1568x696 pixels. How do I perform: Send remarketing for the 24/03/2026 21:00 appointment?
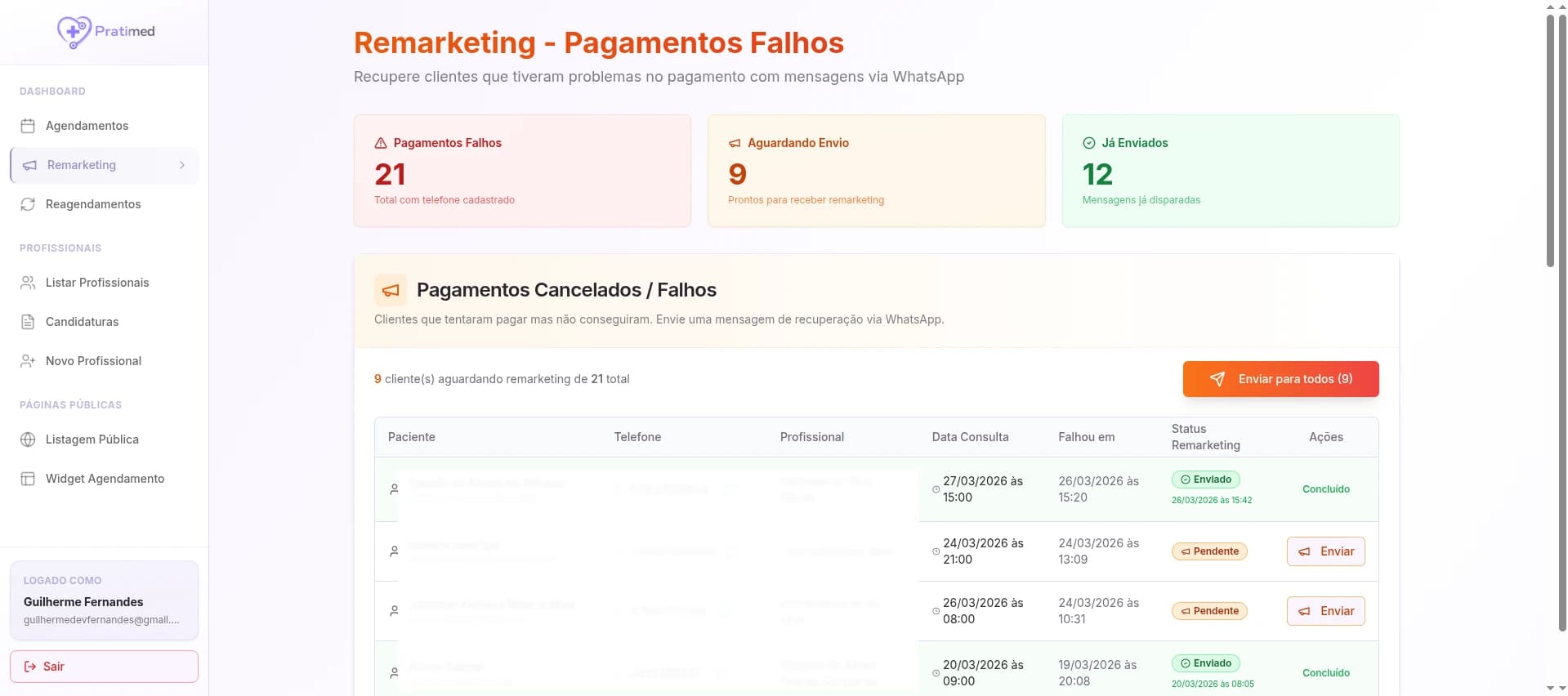pyautogui.click(x=1325, y=551)
